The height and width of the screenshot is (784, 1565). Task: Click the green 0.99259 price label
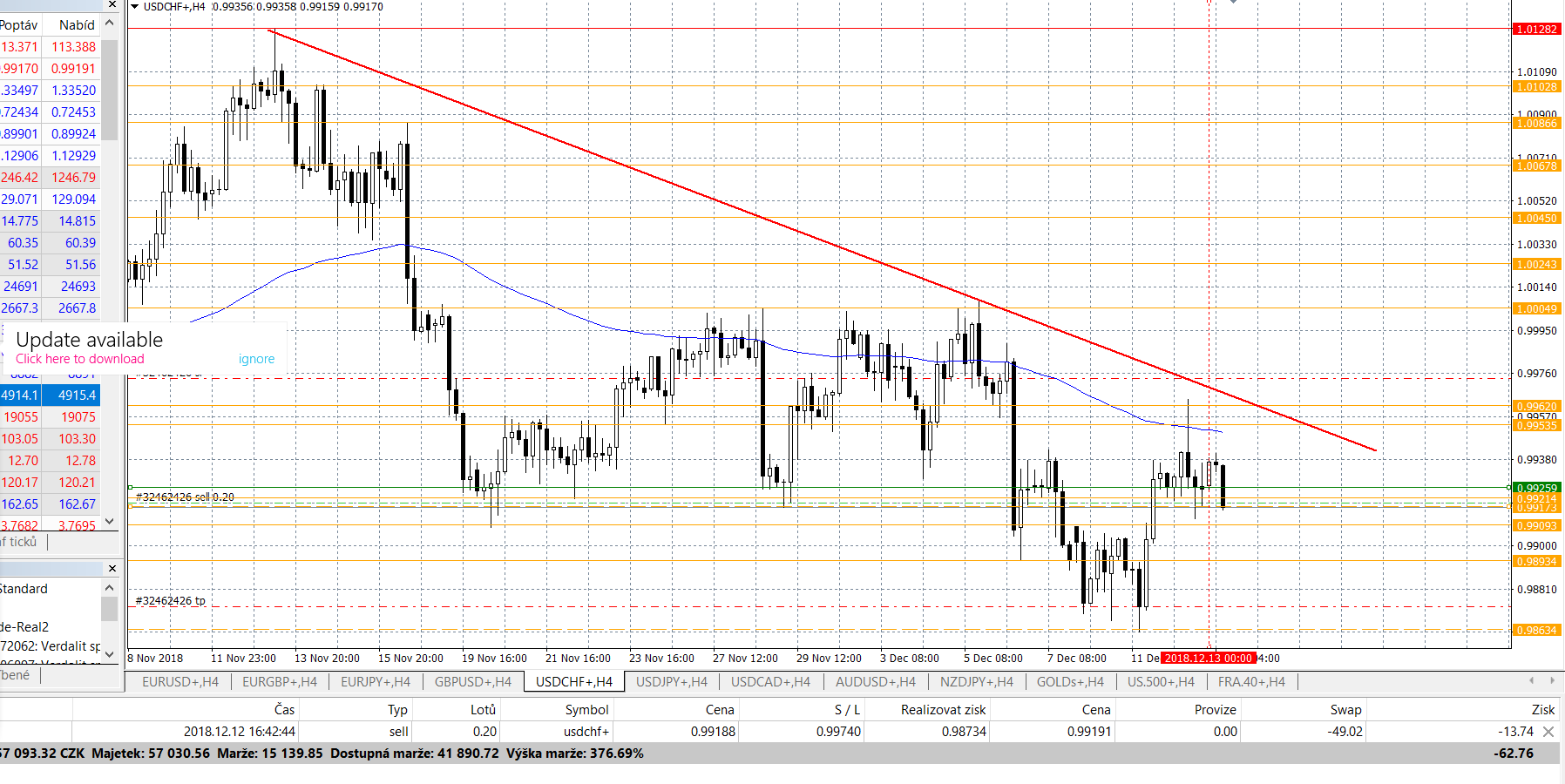1537,488
